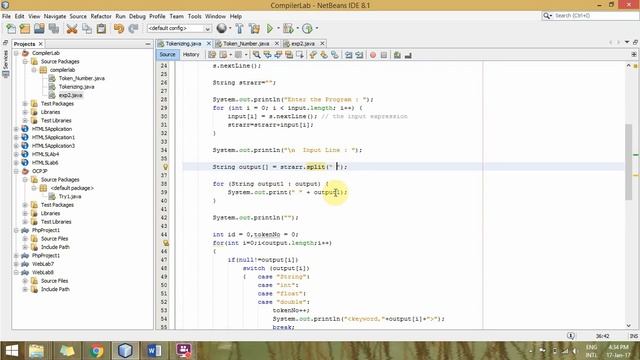
Task: Click the Shift Line Right icon
Action: point(359,55)
